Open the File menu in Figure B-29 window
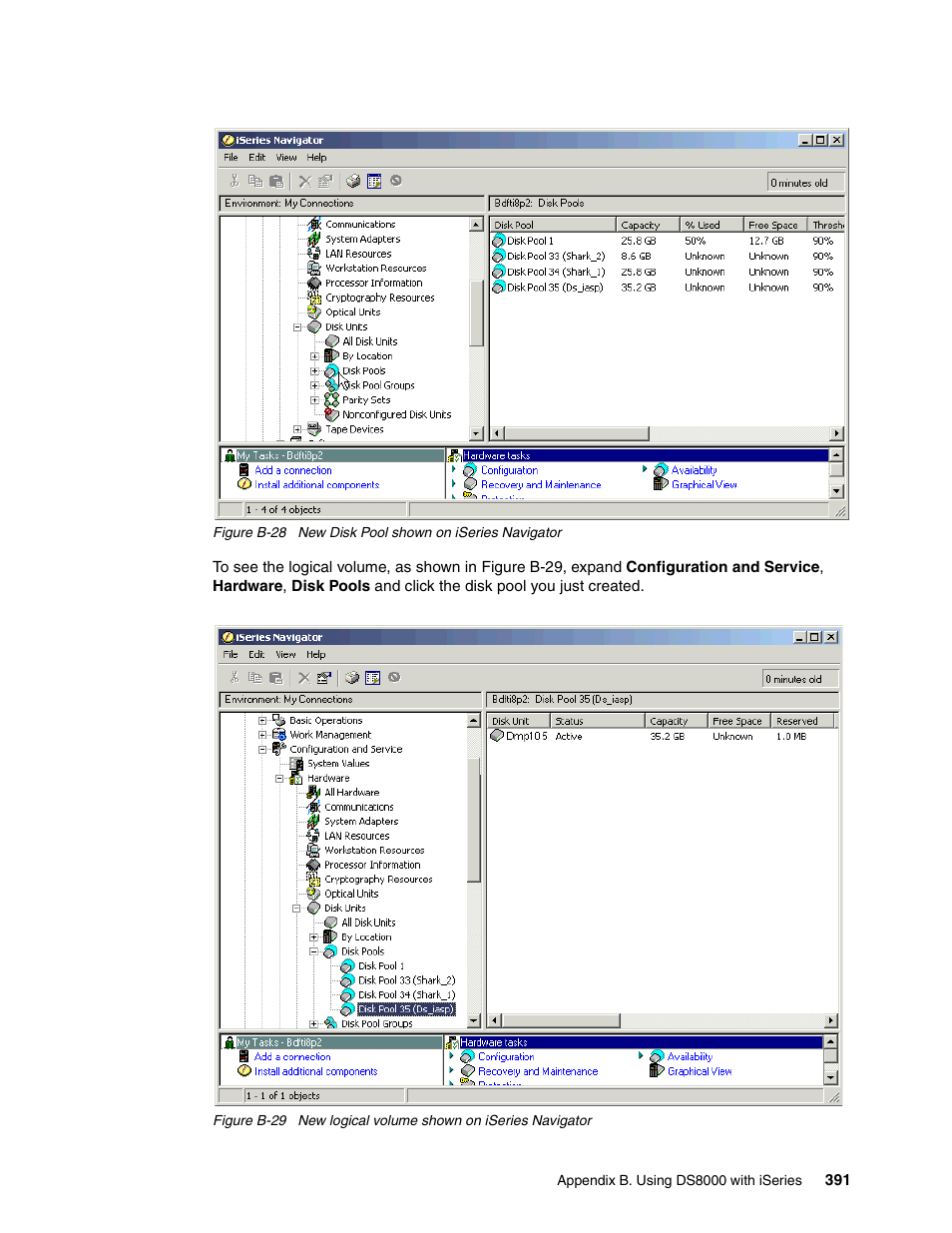This screenshot has width=952, height=1233. pyautogui.click(x=231, y=655)
